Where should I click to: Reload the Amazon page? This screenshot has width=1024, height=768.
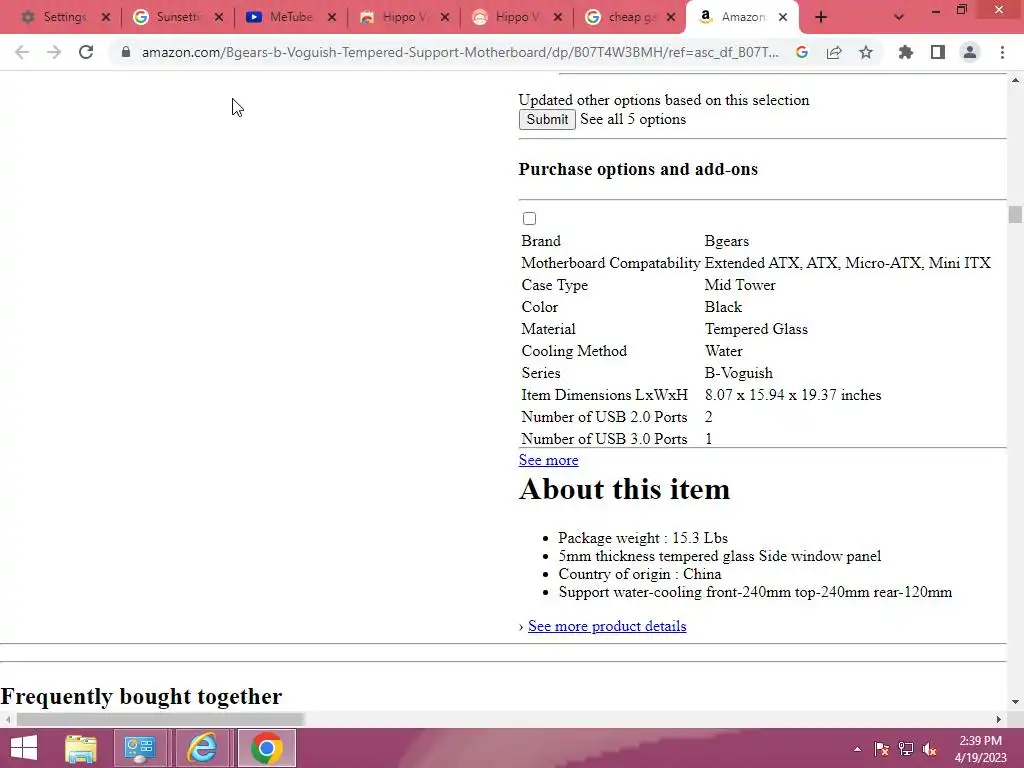[86, 52]
